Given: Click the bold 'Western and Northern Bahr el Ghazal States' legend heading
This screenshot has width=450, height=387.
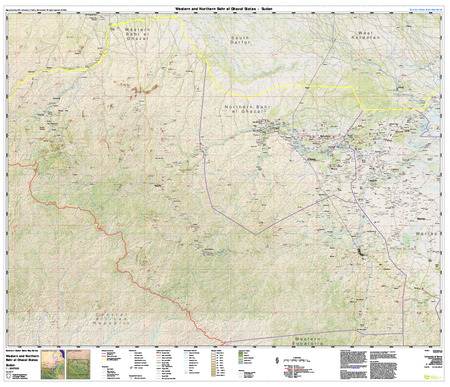Looking at the screenshot, I should [22, 358].
